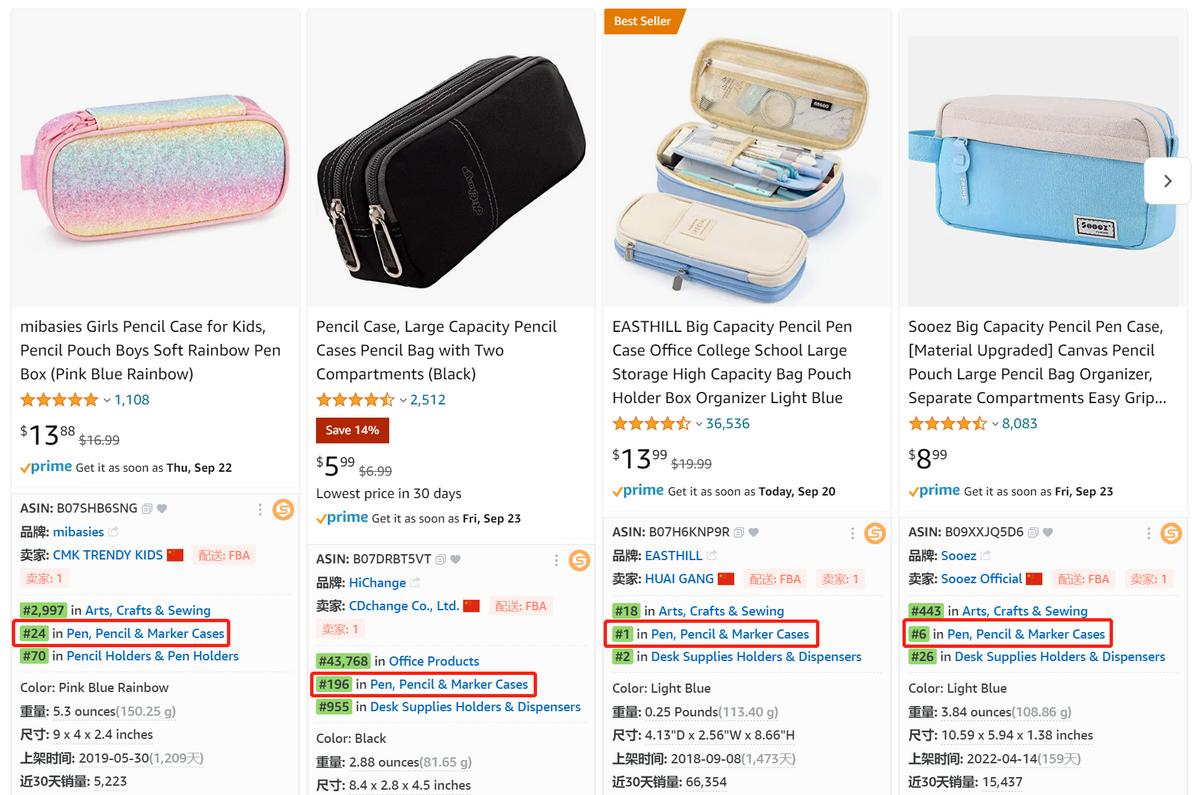This screenshot has height=795, width=1200.
Task: Open the EASTHILL Big Capacity Pencil Case title
Action: (732, 362)
